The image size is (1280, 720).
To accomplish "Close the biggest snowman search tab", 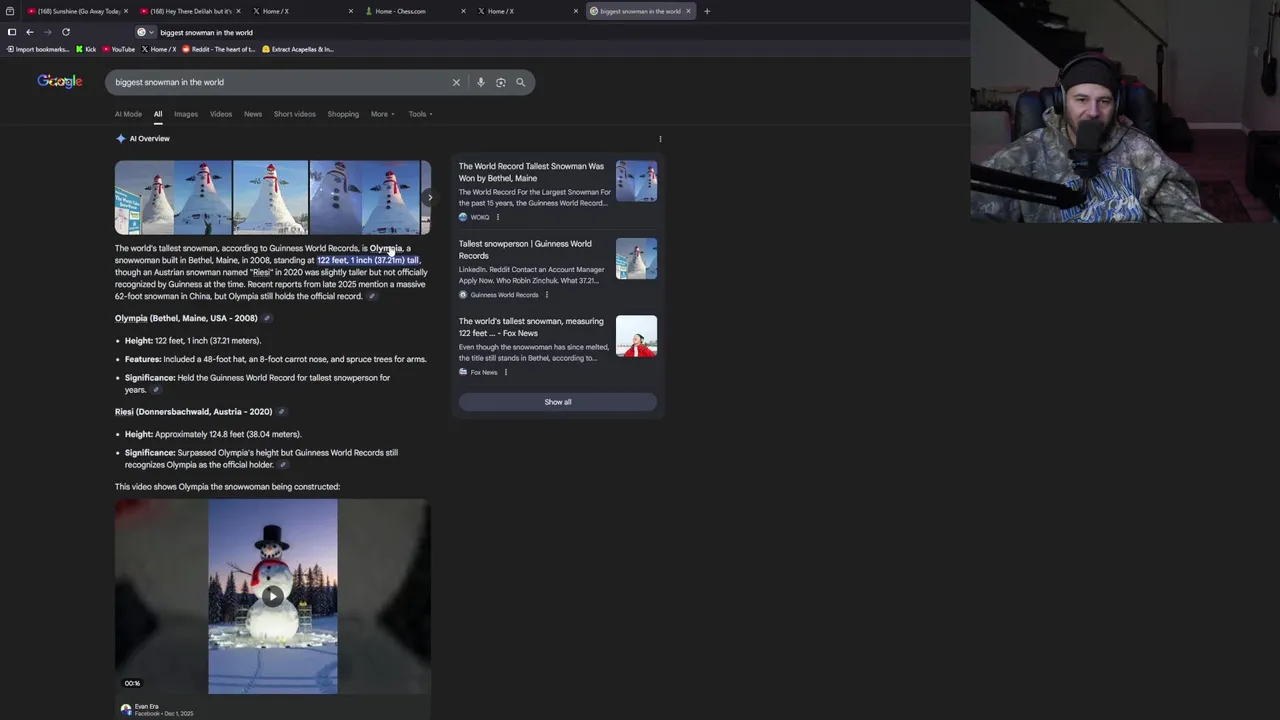I will tap(688, 11).
